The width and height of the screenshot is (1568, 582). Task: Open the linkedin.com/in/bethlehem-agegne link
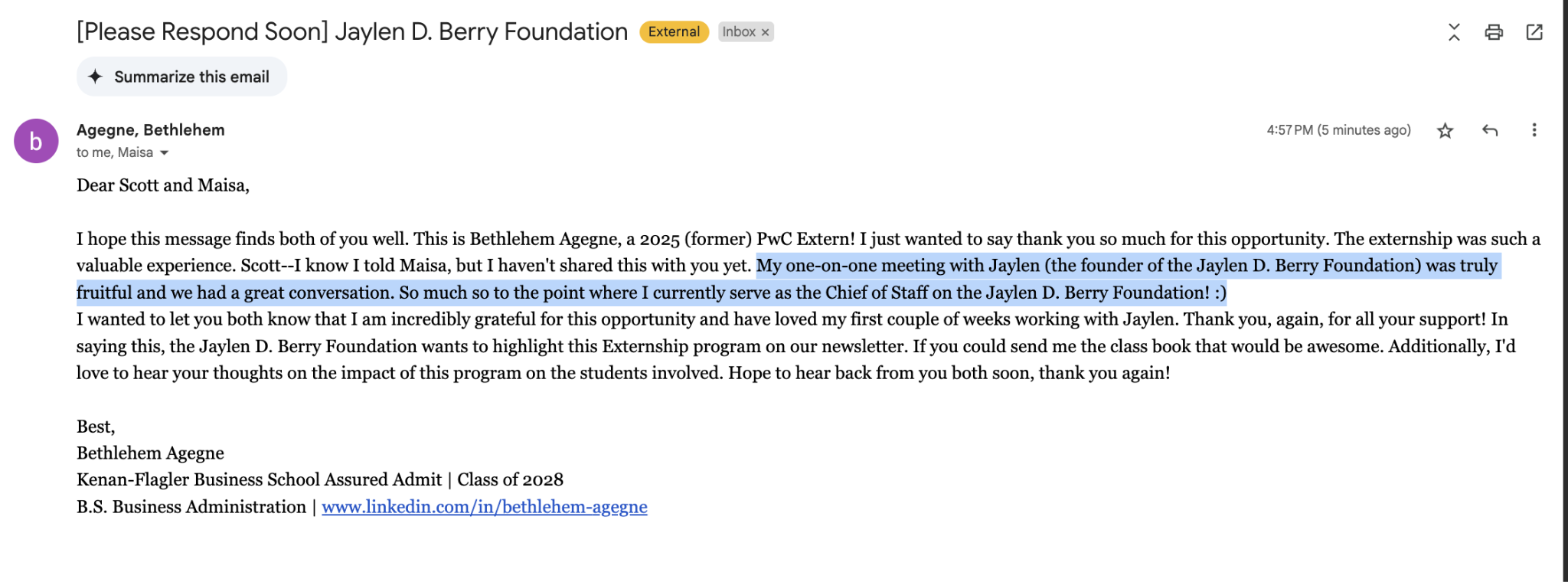click(484, 507)
